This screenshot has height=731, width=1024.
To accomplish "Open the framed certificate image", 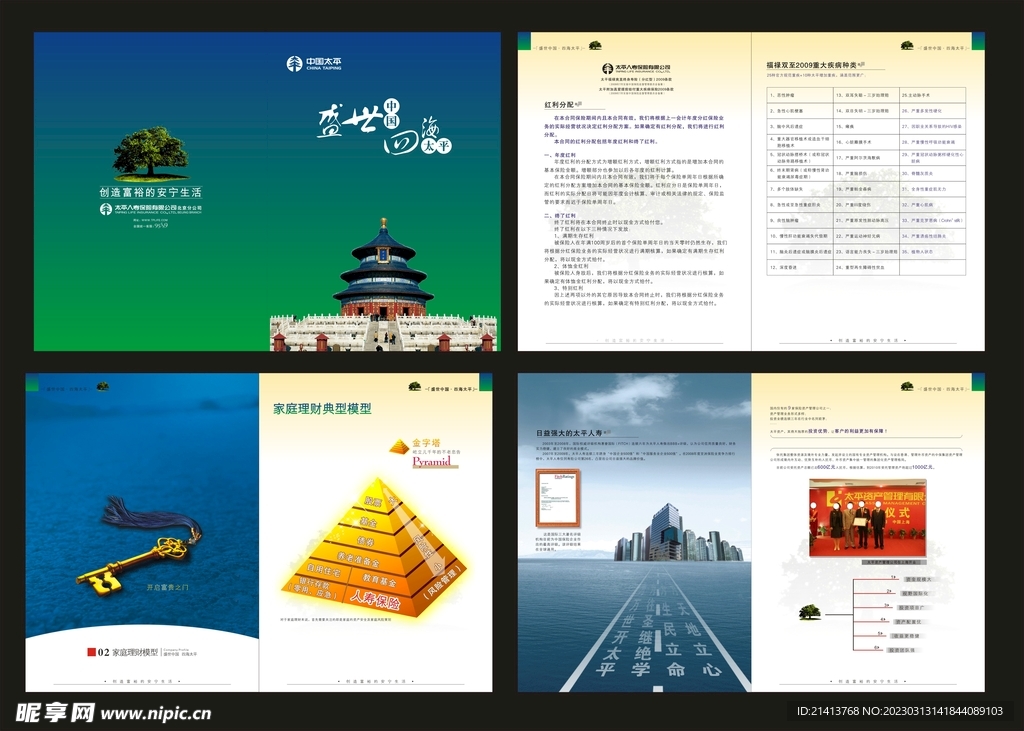I will pyautogui.click(x=551, y=499).
